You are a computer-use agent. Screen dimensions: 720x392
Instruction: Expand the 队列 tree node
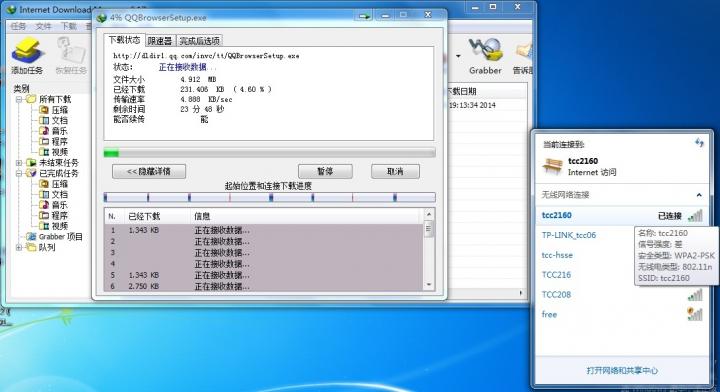coord(19,247)
